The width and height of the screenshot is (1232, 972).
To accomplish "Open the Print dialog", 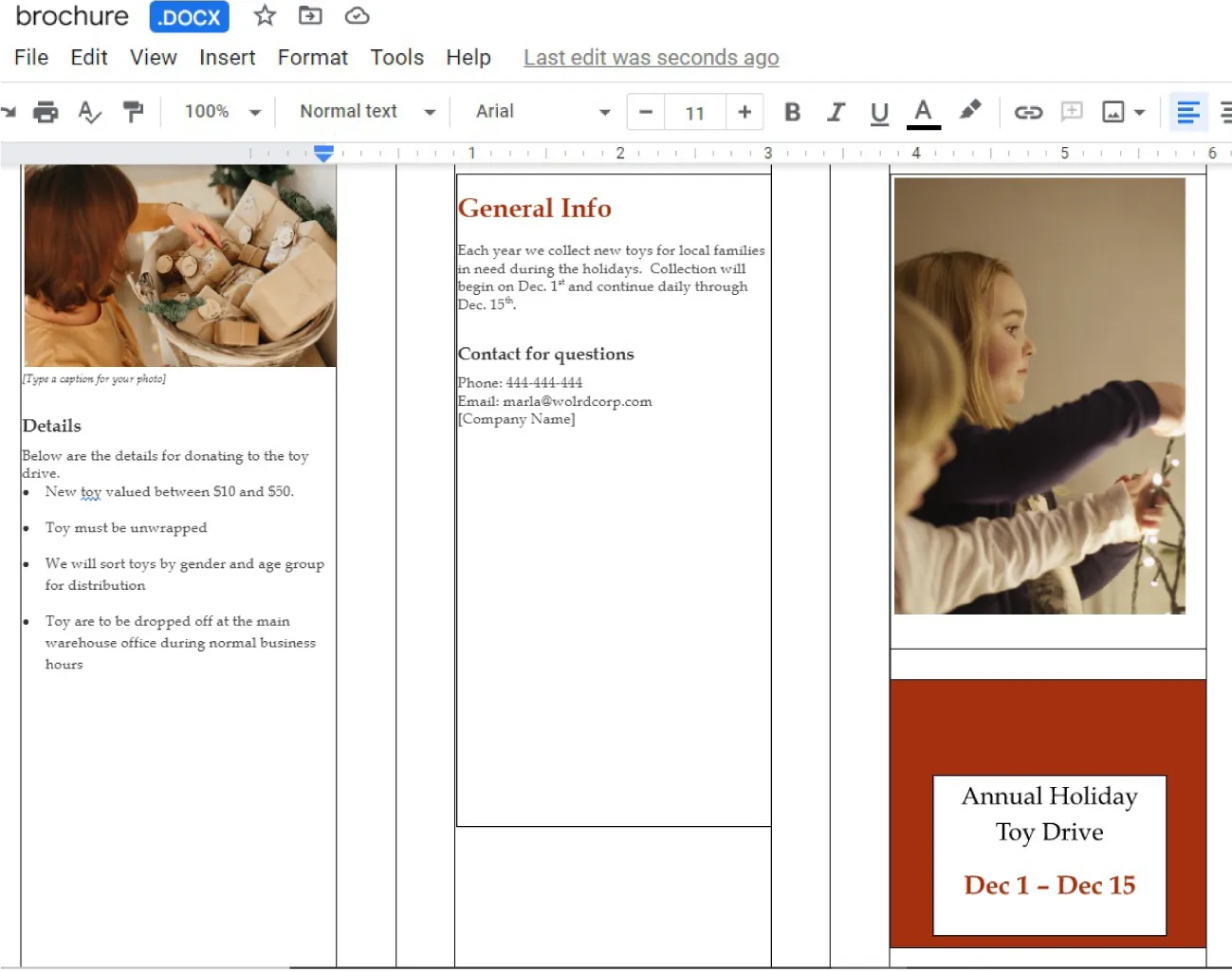I will point(45,111).
